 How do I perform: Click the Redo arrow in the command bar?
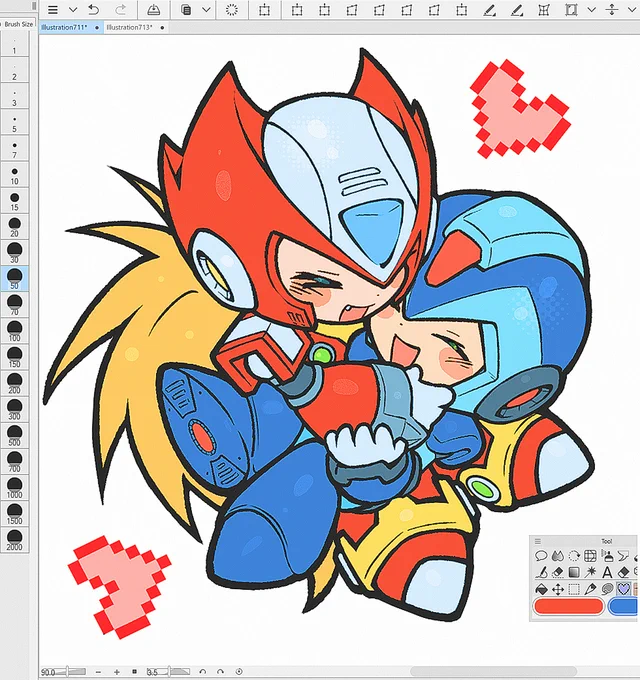(x=121, y=10)
